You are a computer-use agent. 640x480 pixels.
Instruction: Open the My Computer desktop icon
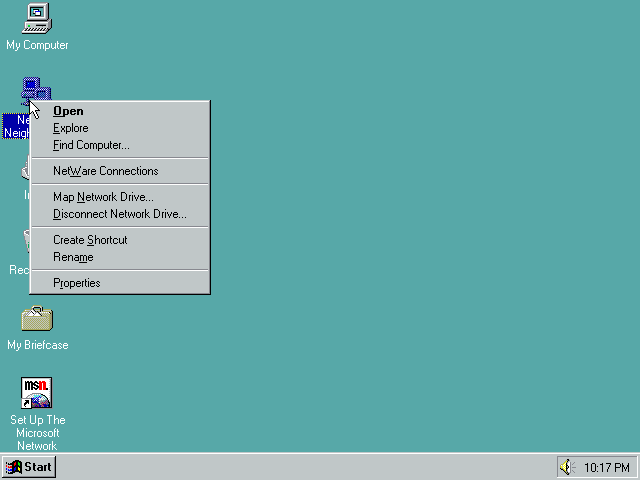click(x=37, y=18)
